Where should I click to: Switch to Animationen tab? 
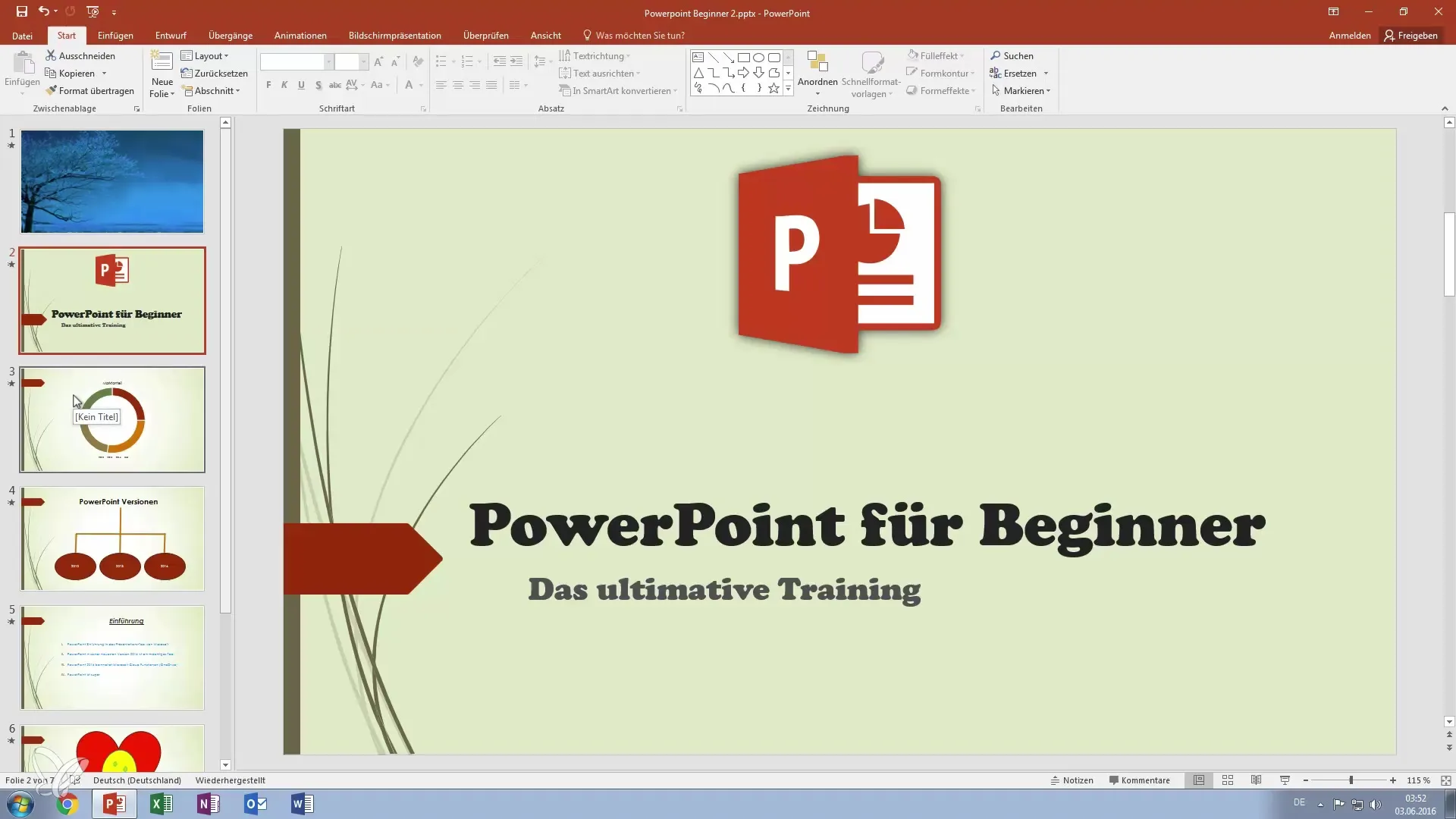click(x=300, y=36)
